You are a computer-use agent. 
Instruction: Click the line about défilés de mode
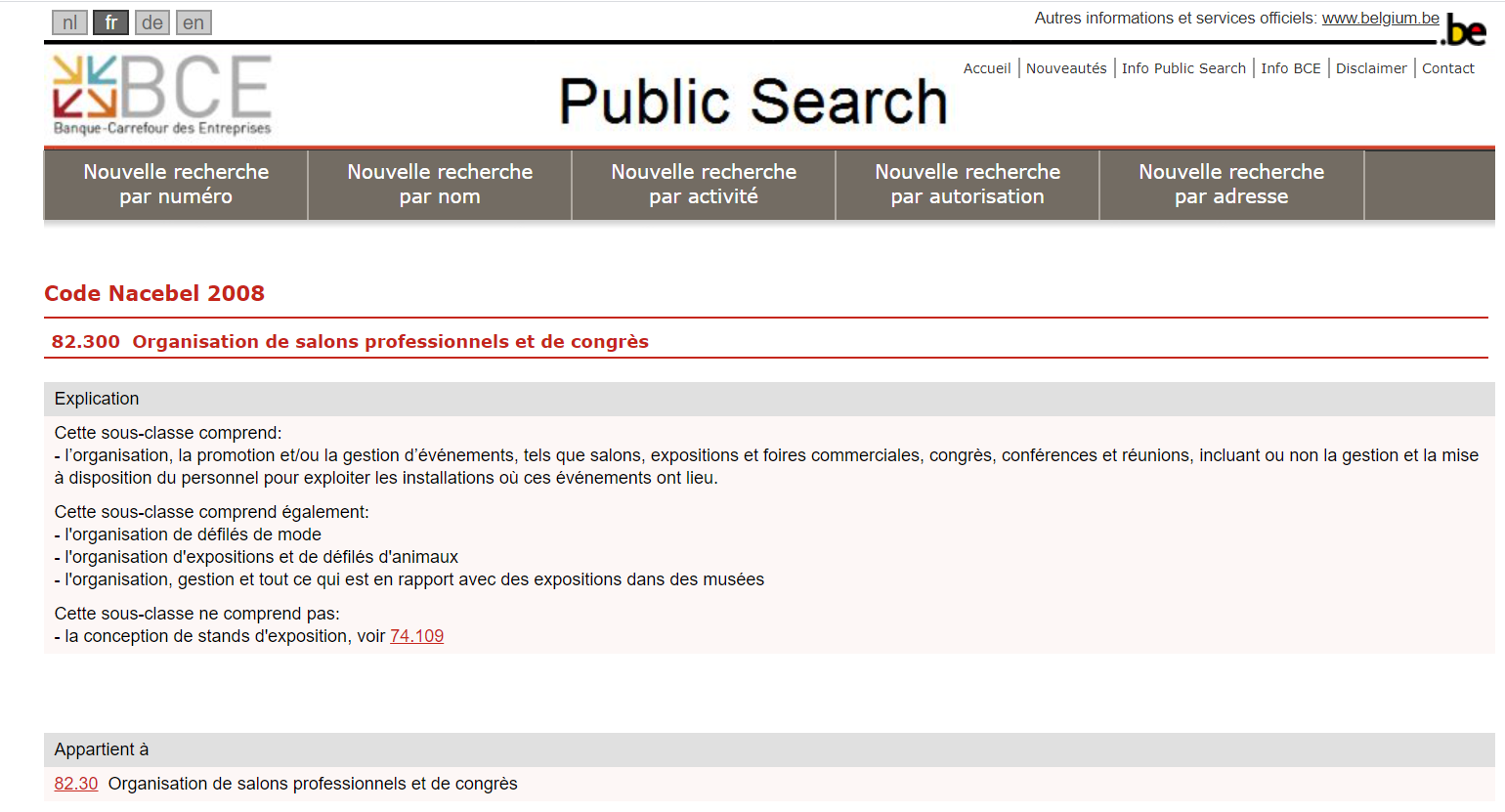[x=188, y=534]
